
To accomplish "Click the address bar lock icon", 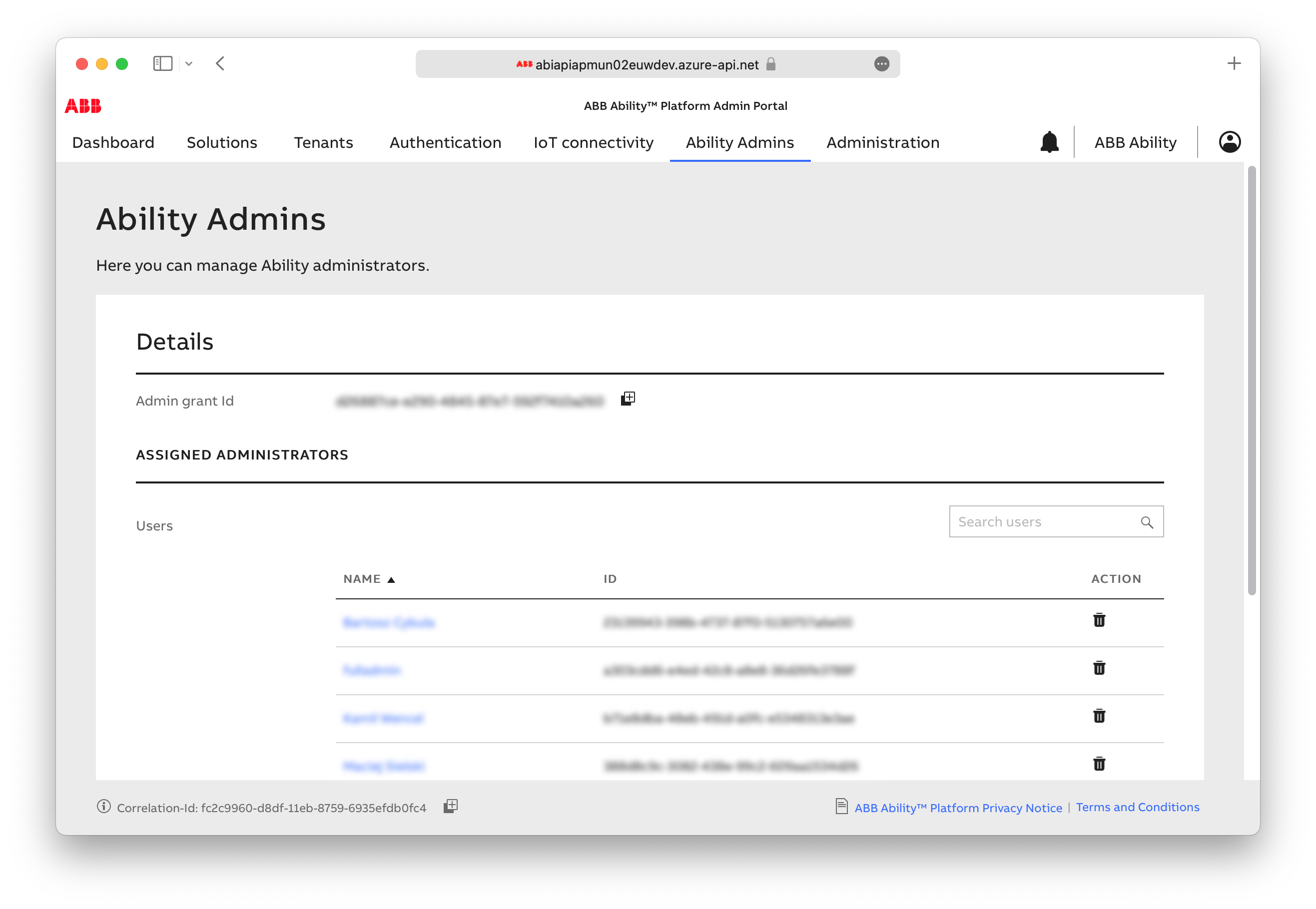I will 771,64.
